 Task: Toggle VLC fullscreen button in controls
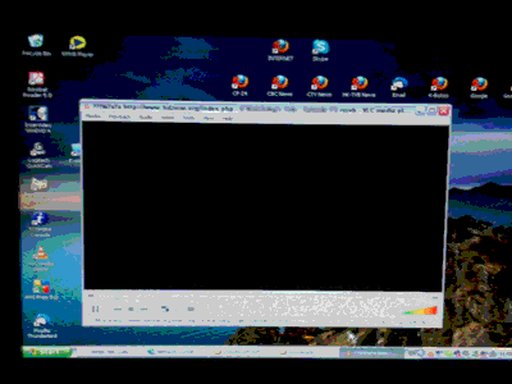pos(165,309)
